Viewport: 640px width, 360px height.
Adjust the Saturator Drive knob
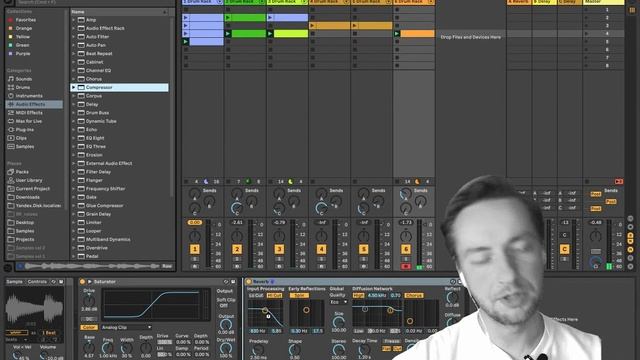[89, 301]
